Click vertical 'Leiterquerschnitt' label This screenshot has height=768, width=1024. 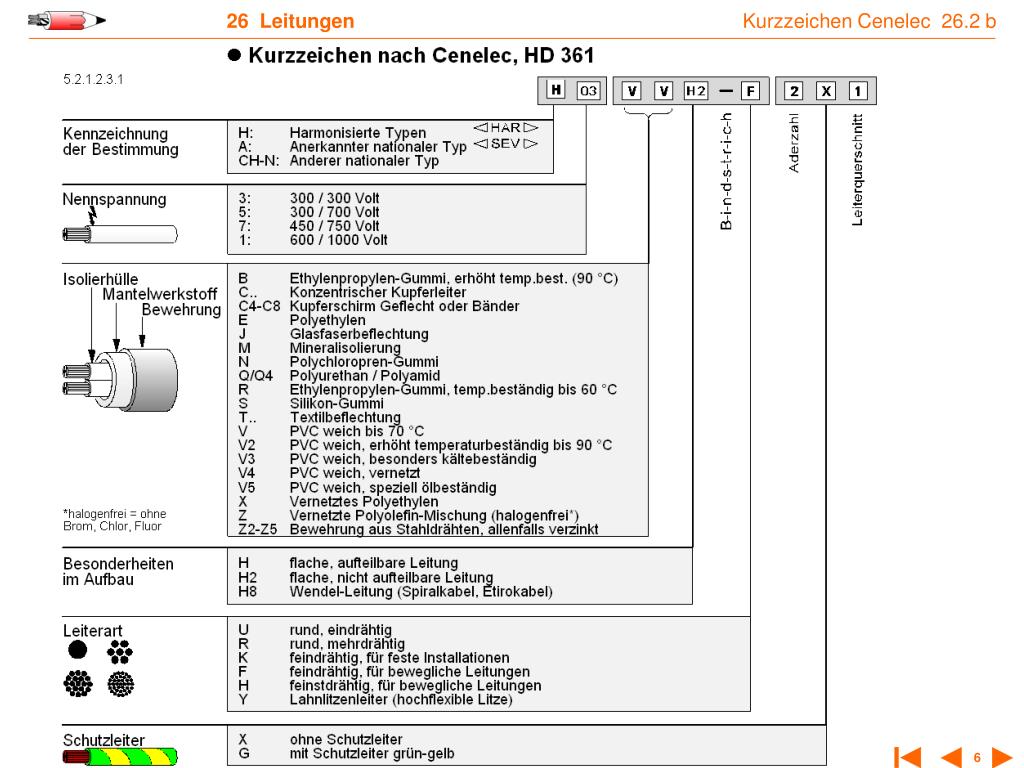pos(857,170)
